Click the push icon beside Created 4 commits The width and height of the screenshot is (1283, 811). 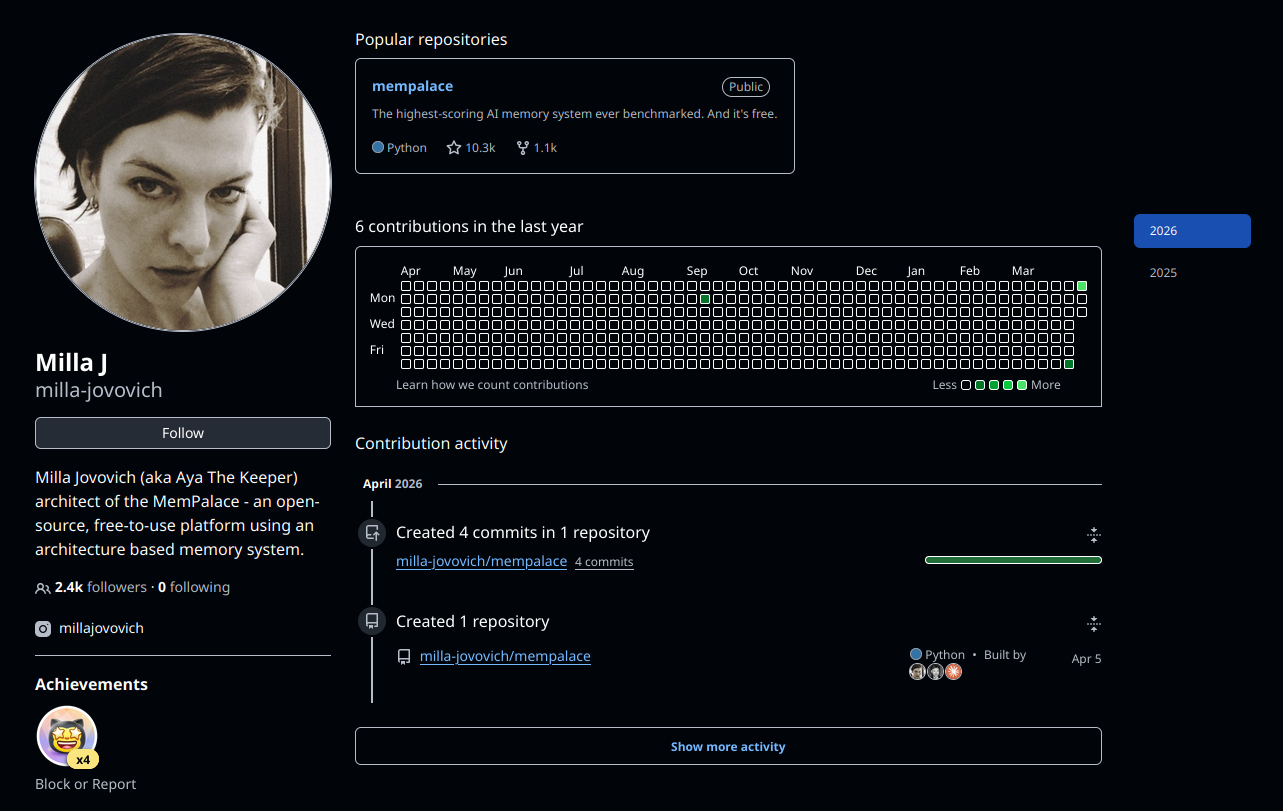point(372,533)
